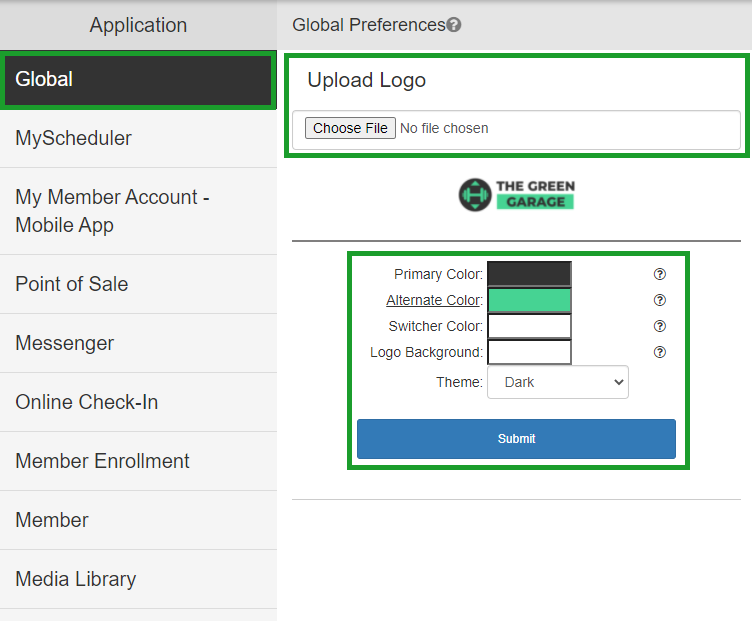Pick the Logo Background swatch
The width and height of the screenshot is (752, 621).
(x=529, y=352)
